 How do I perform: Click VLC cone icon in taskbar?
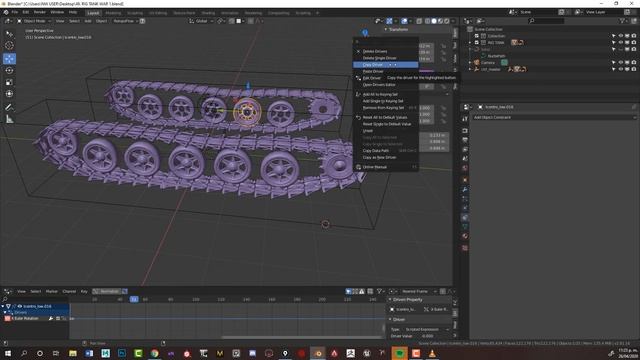(432, 353)
